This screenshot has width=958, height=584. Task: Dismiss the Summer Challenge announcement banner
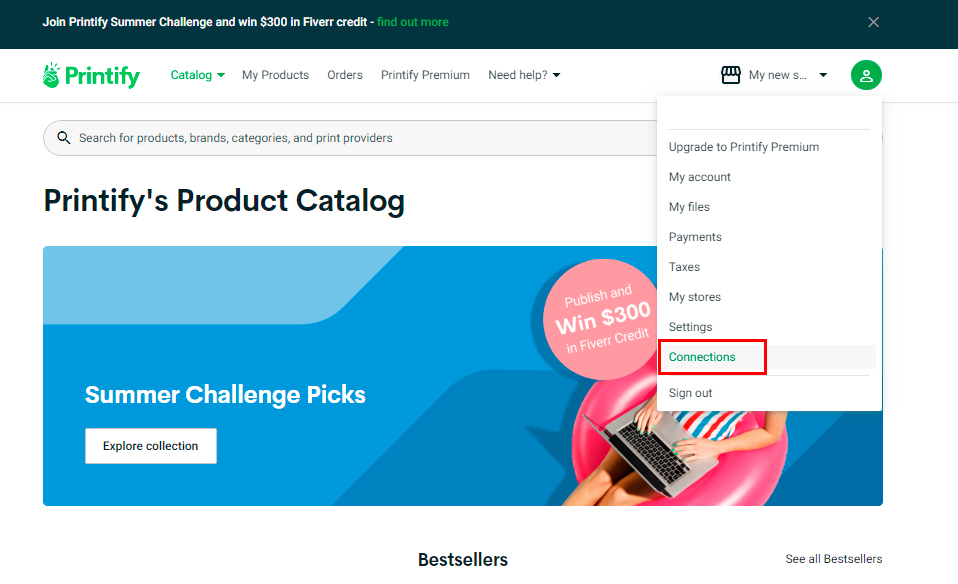[x=873, y=22]
